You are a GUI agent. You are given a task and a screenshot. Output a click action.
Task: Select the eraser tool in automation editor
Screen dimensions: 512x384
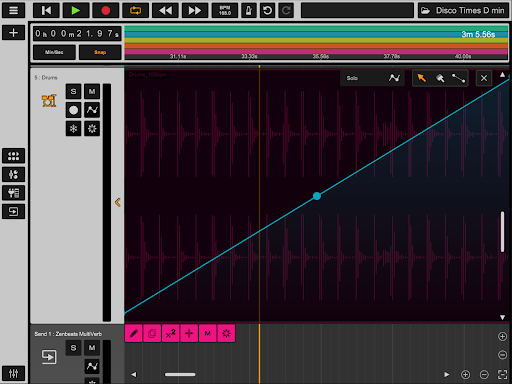pos(440,78)
